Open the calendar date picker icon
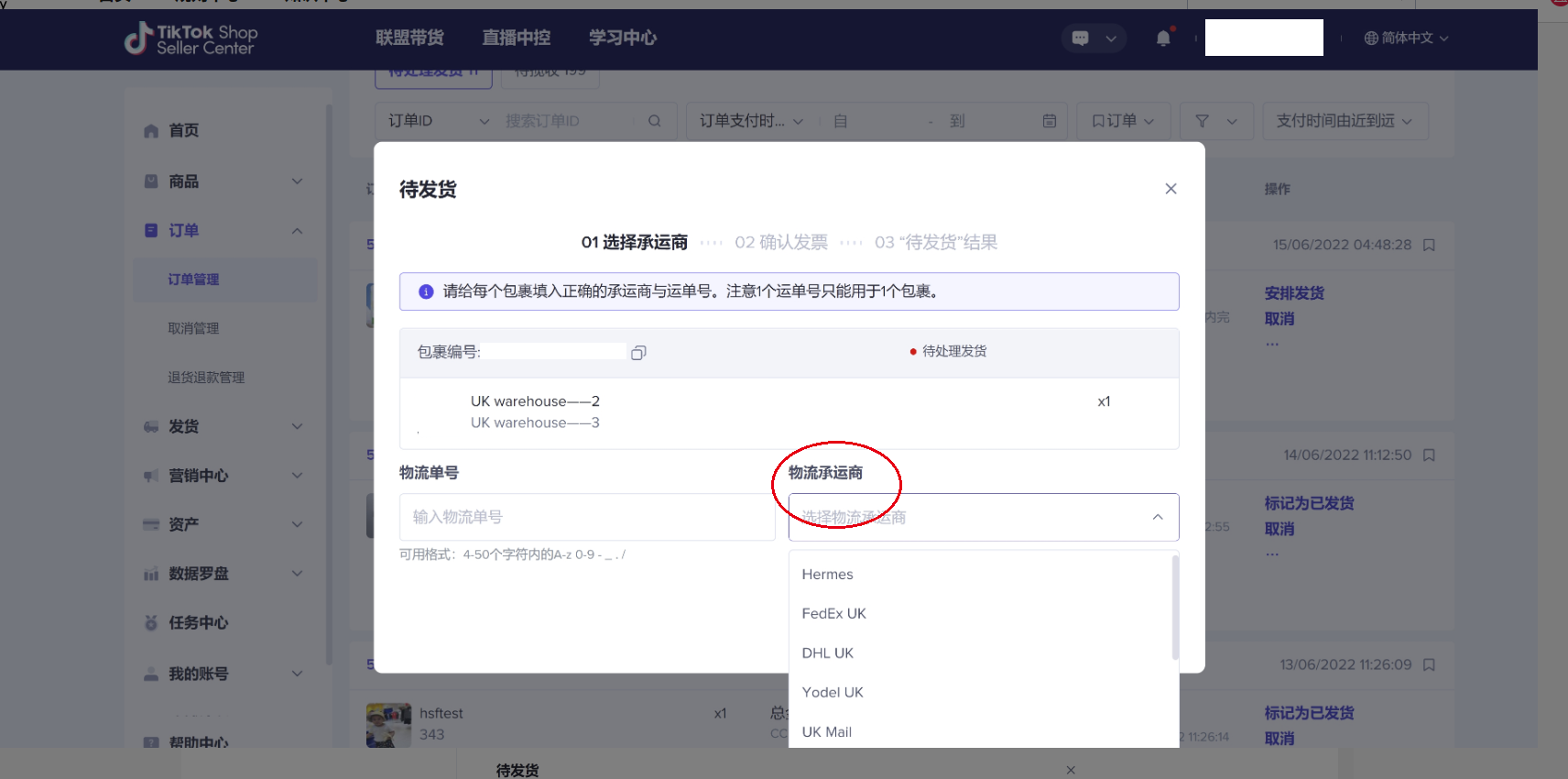The height and width of the screenshot is (779, 1568). (1050, 121)
